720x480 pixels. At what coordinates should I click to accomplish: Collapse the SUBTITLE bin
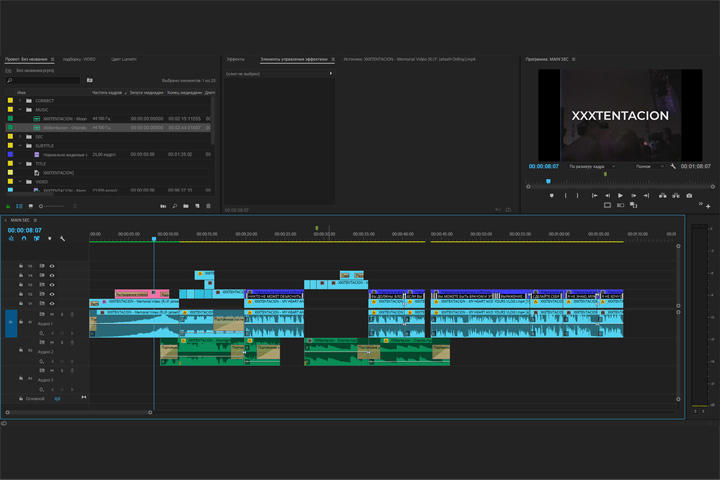tap(20, 146)
